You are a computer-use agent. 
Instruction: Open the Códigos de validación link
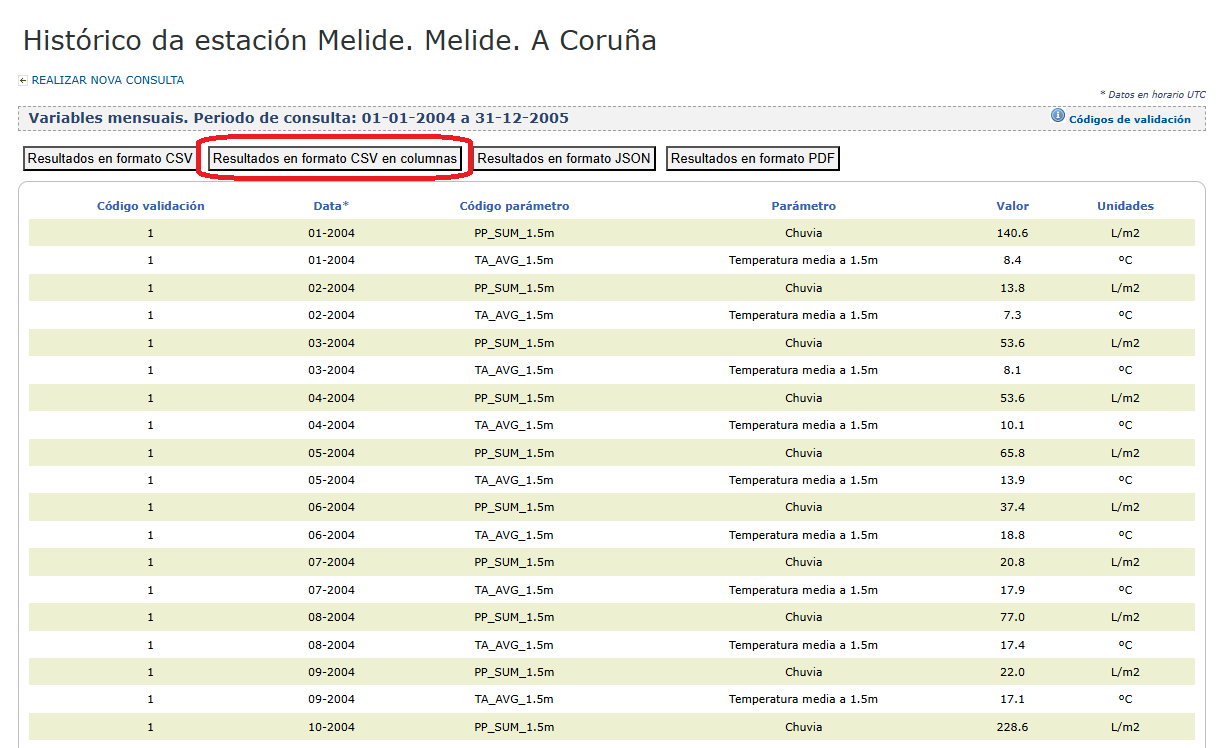[x=1129, y=119]
